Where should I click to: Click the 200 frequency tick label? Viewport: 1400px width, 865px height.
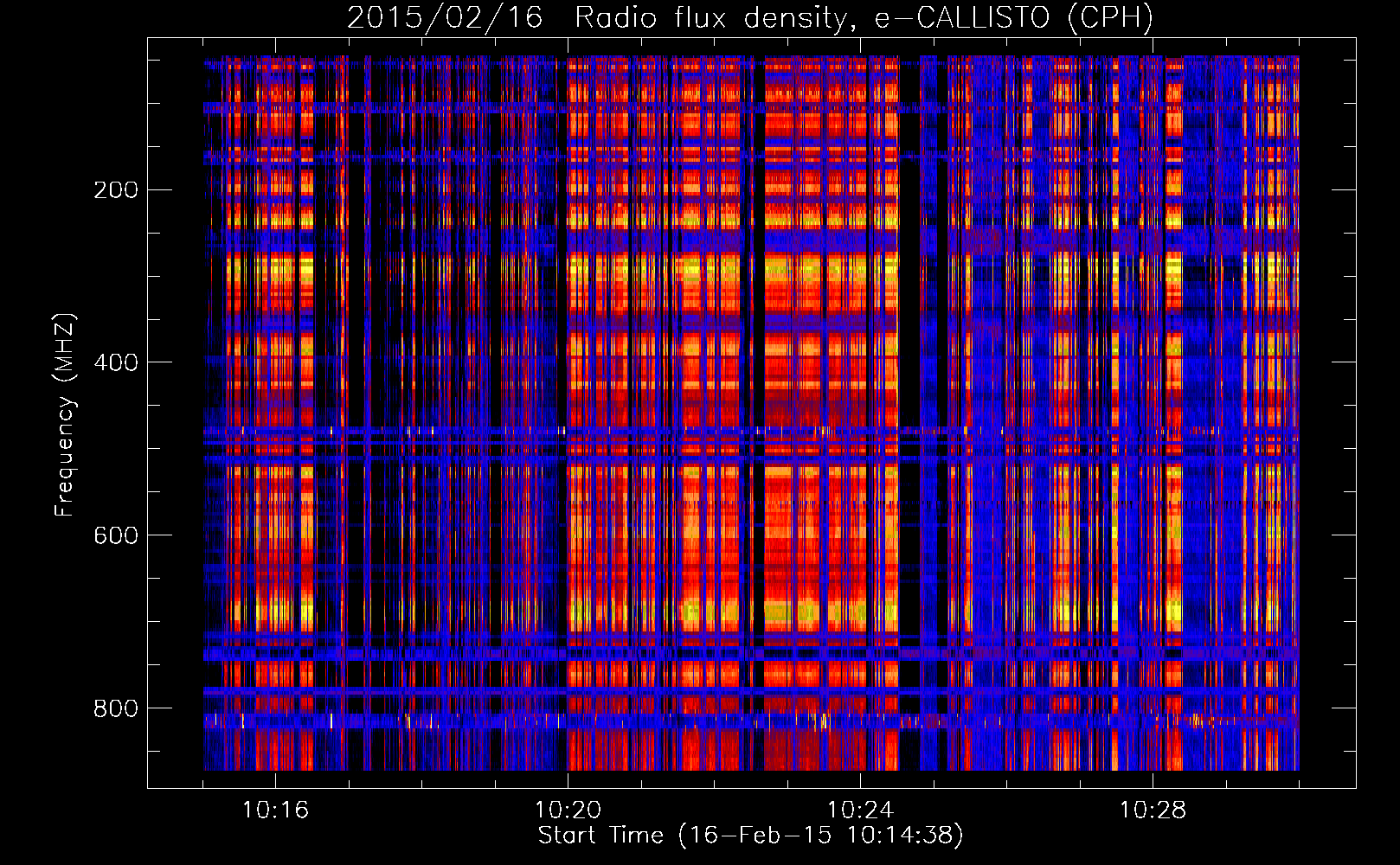(x=116, y=190)
